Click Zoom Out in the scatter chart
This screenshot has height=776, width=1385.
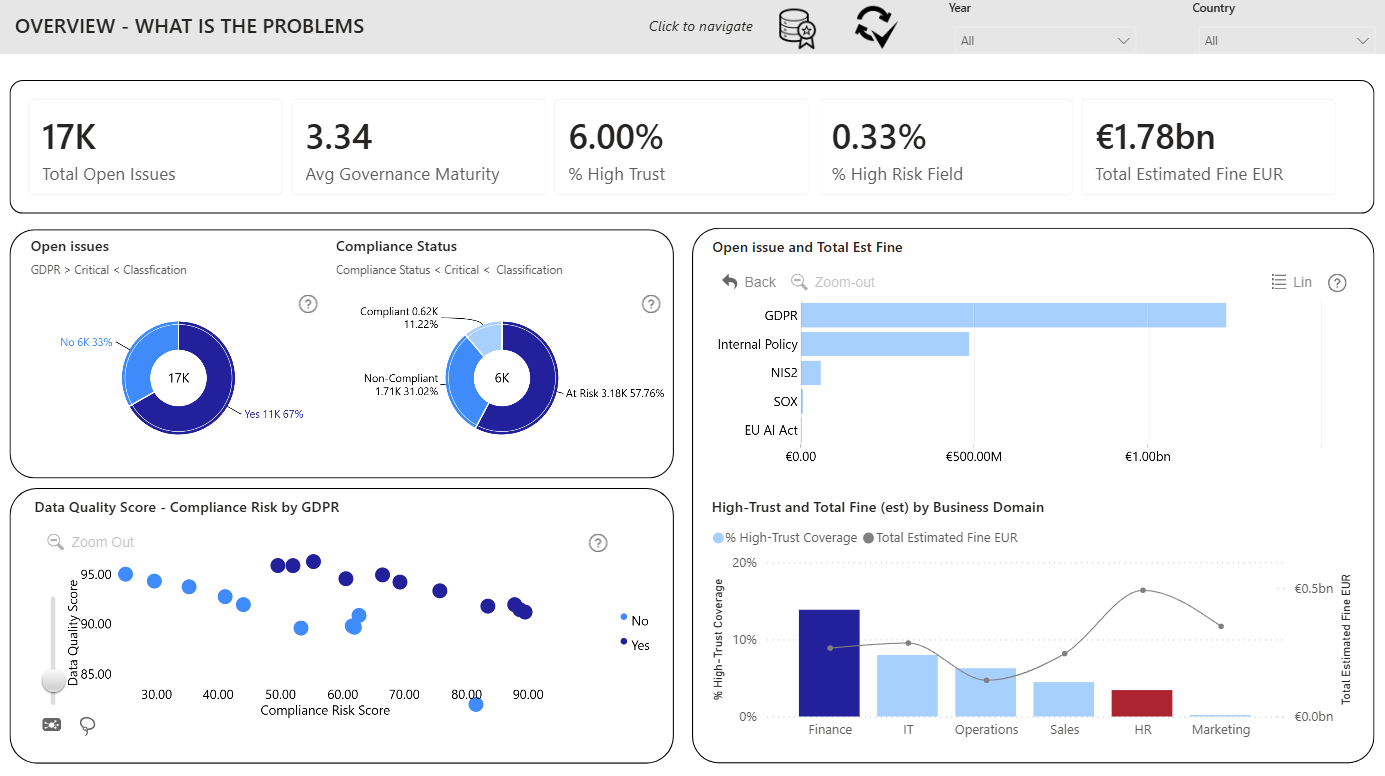tap(91, 542)
